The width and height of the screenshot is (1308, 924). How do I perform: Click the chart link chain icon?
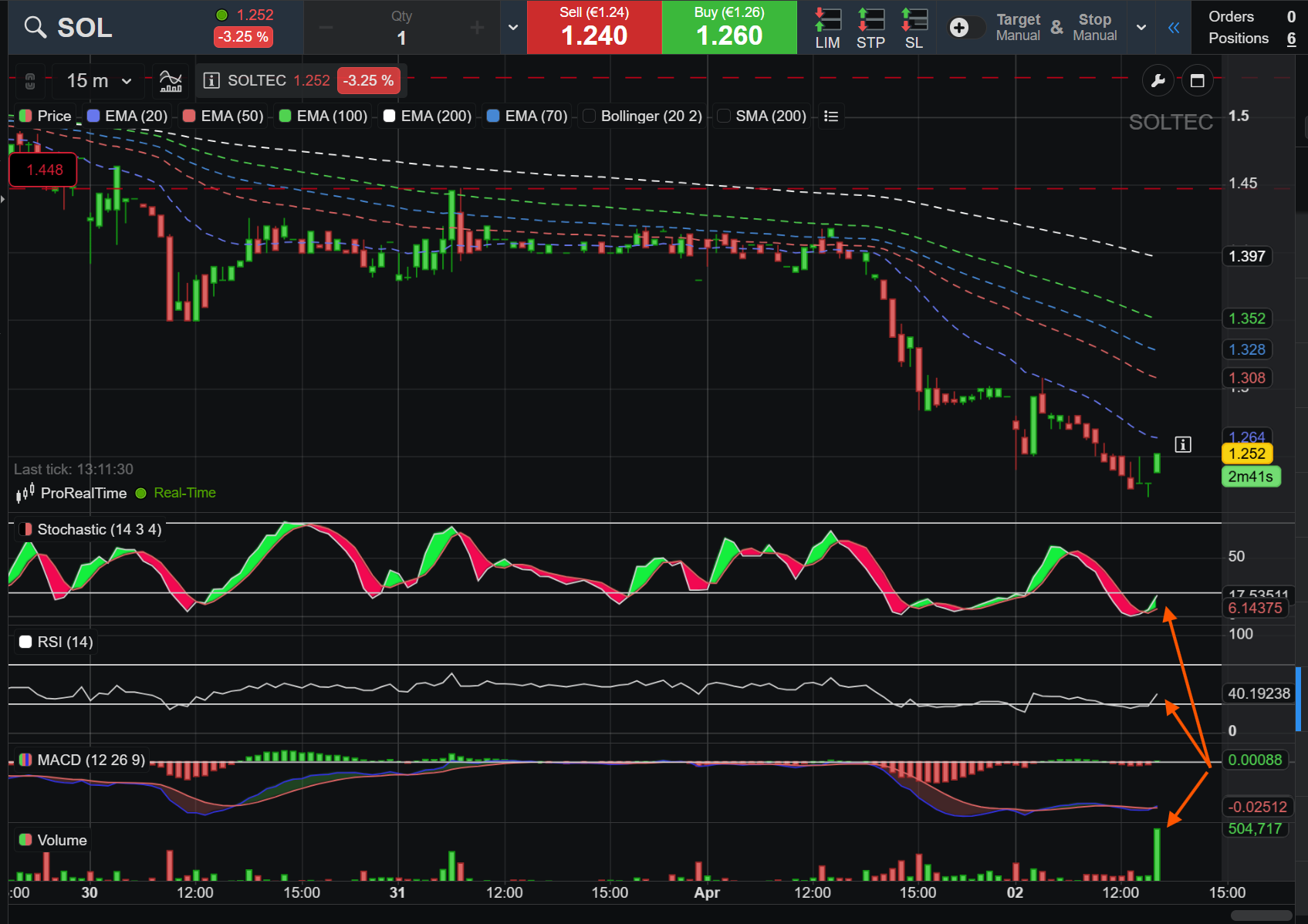30,80
